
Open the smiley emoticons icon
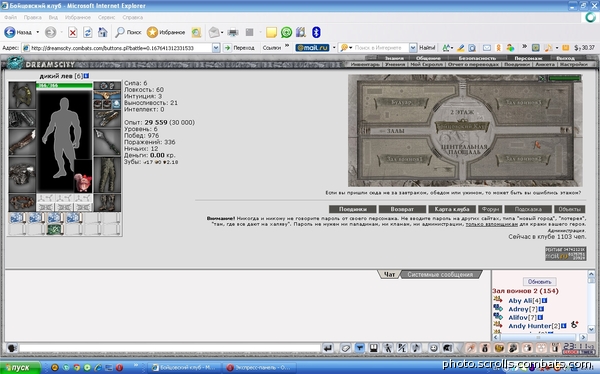[433, 348]
